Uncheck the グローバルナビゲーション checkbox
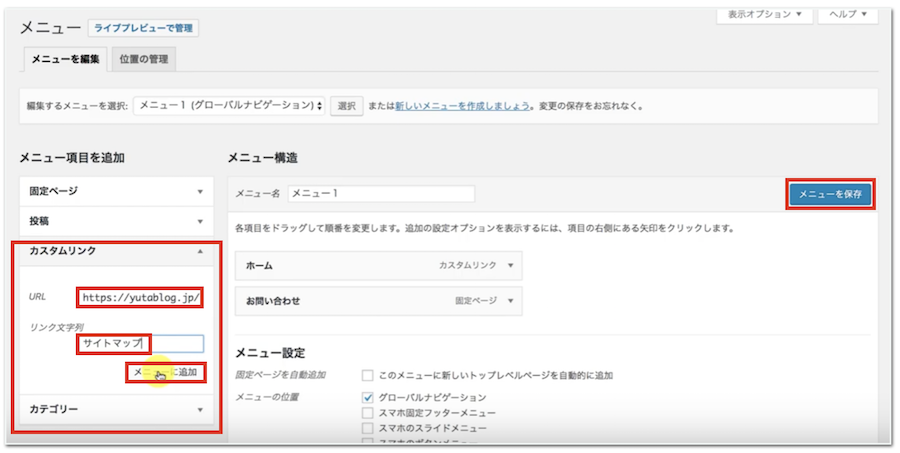Image resolution: width=900 pixels, height=453 pixels. pyautogui.click(x=368, y=397)
